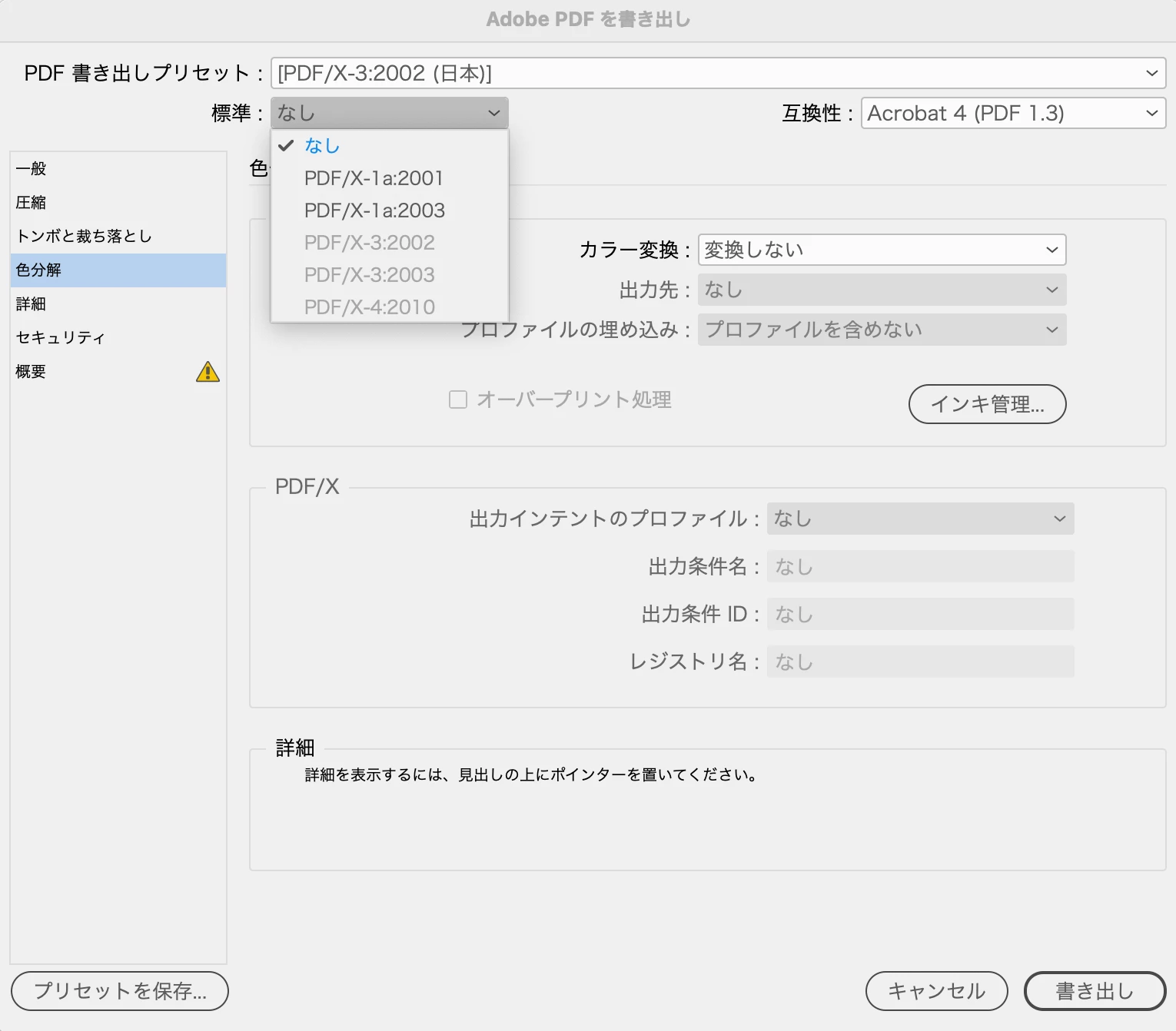Click the 書き出し button
Image resolution: width=1176 pixels, height=1031 pixels.
(1095, 991)
